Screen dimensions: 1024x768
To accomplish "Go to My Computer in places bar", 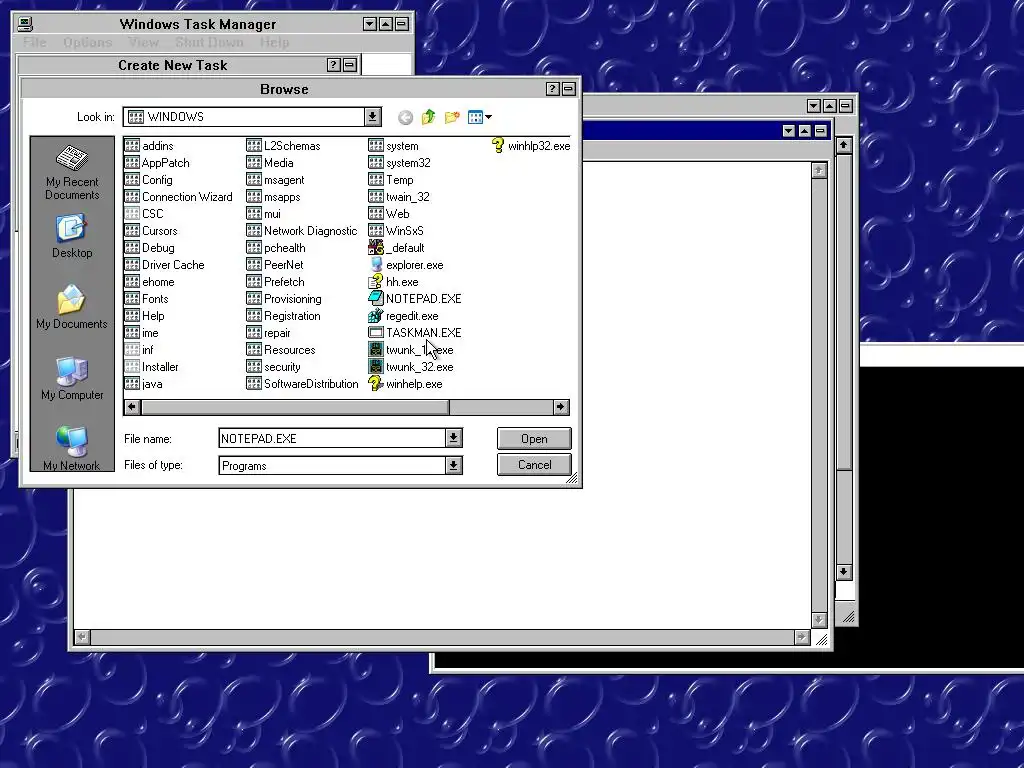I will click(x=72, y=378).
